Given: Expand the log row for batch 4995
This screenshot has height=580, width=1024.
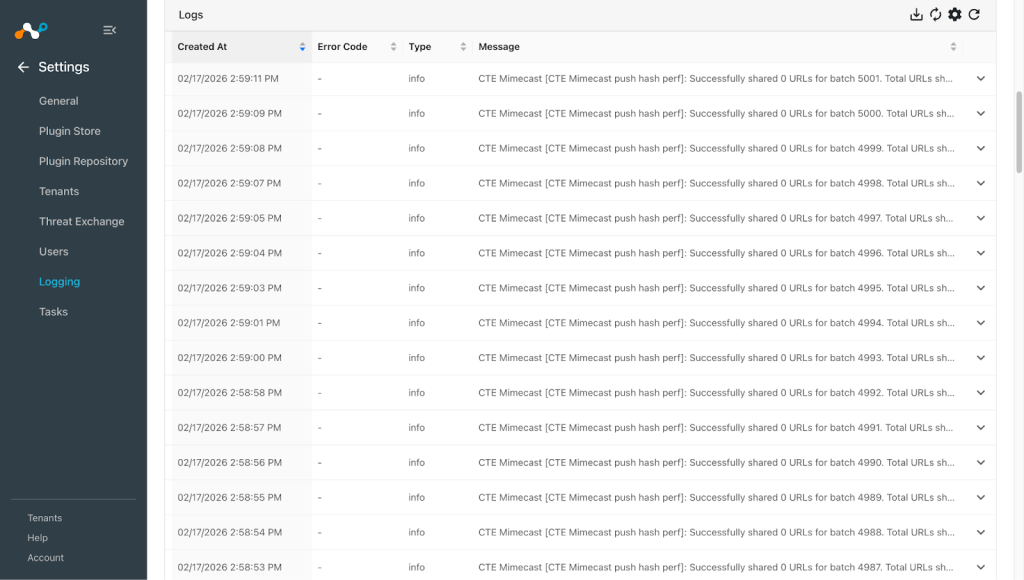Looking at the screenshot, I should (980, 288).
